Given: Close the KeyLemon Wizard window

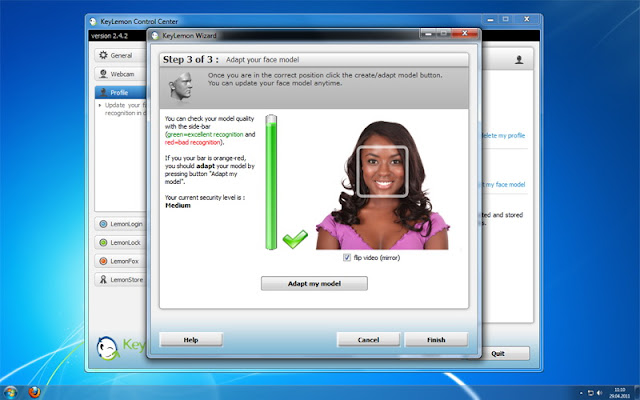Looking at the screenshot, I should click(x=465, y=33).
